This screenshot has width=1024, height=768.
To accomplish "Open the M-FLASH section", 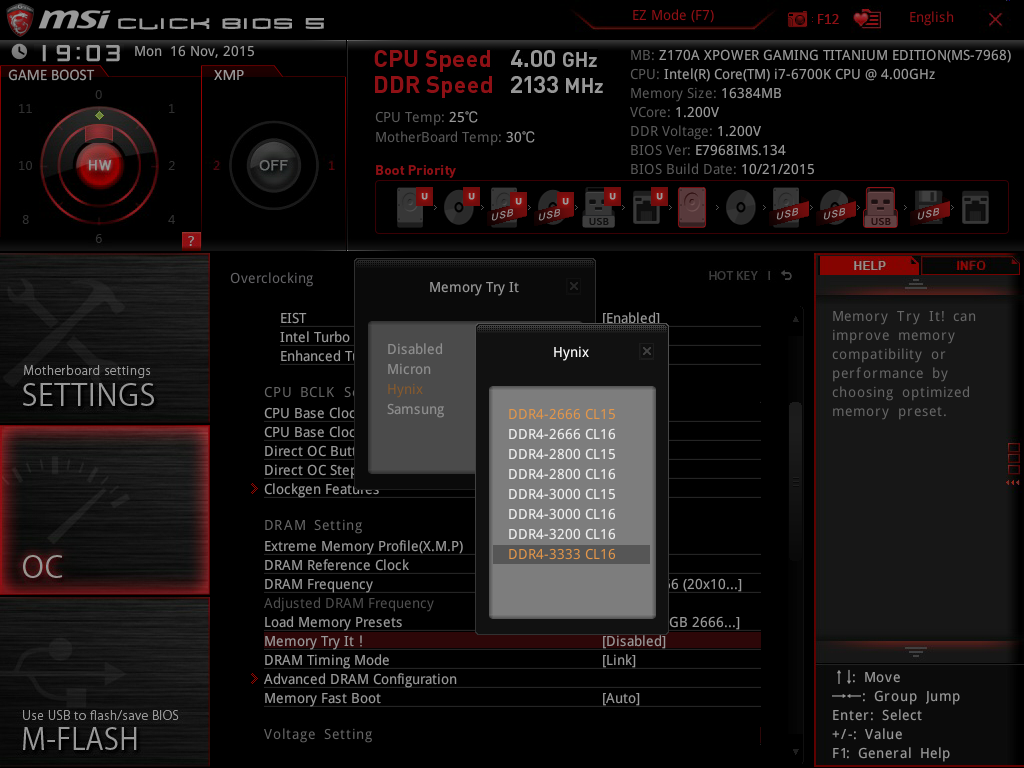I will pyautogui.click(x=104, y=682).
